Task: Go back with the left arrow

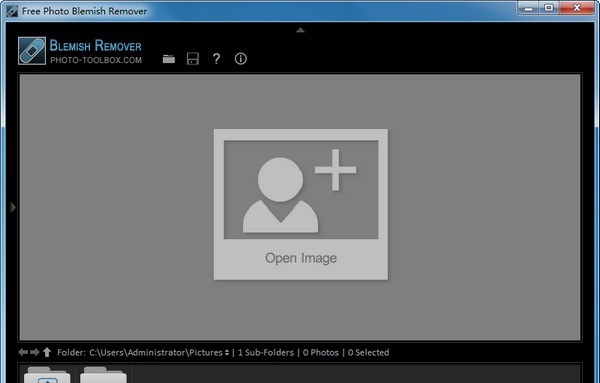Action: point(23,352)
